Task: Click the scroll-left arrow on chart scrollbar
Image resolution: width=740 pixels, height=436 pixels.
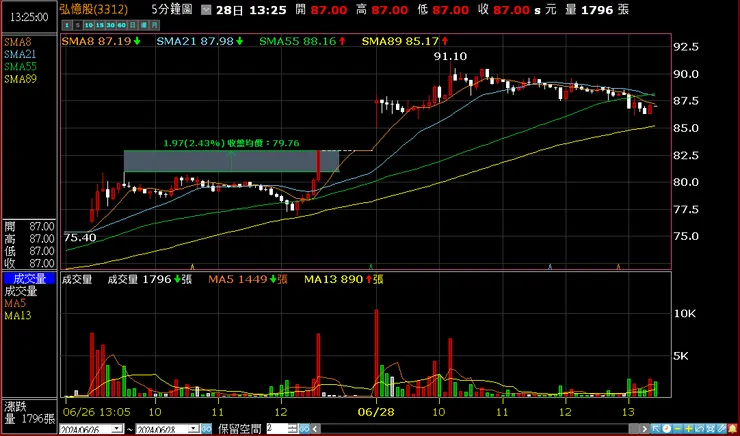Action: (x=315, y=429)
